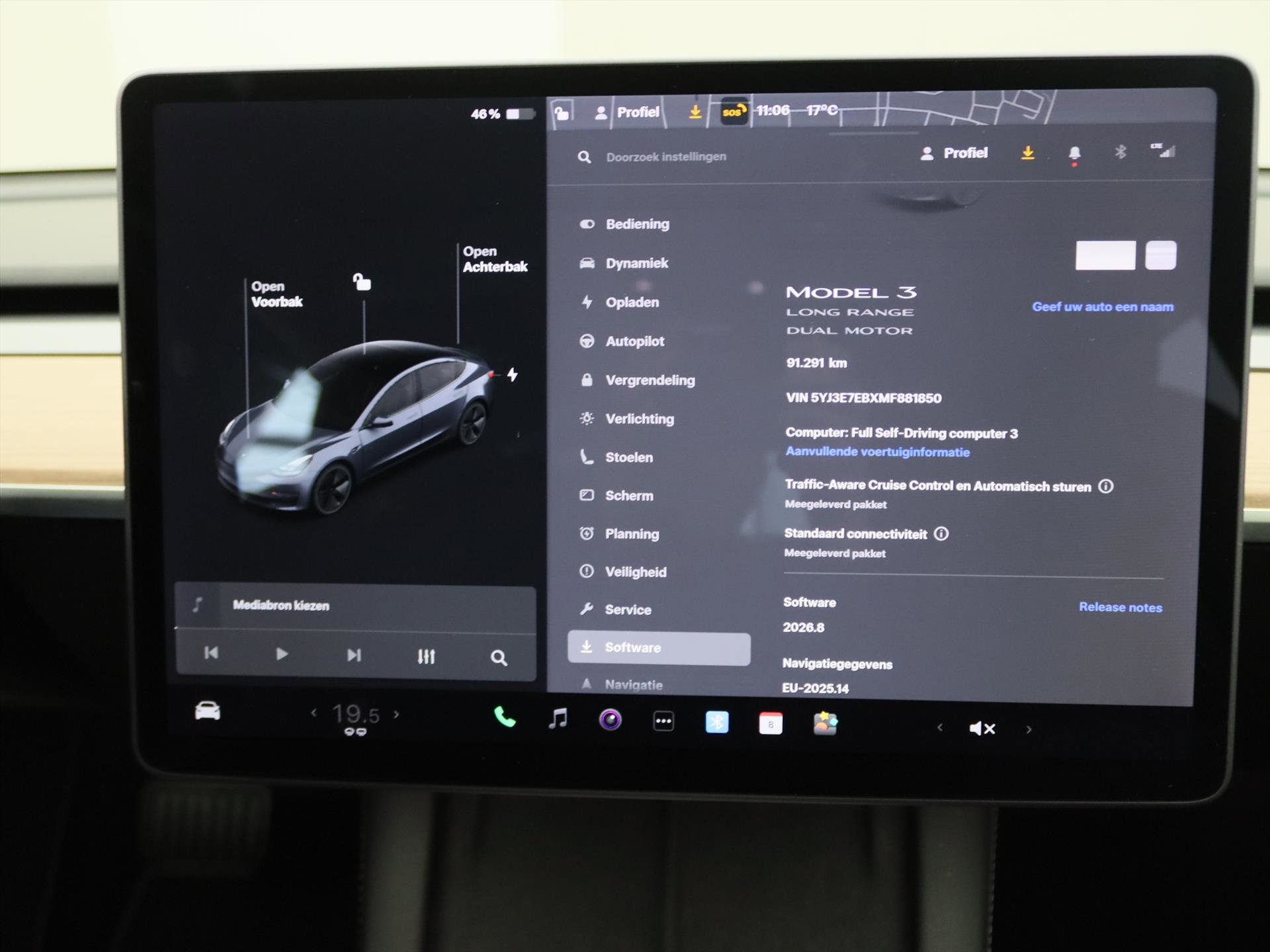Open the three-dots app launcher
The width and height of the screenshot is (1270, 952).
coord(663,721)
